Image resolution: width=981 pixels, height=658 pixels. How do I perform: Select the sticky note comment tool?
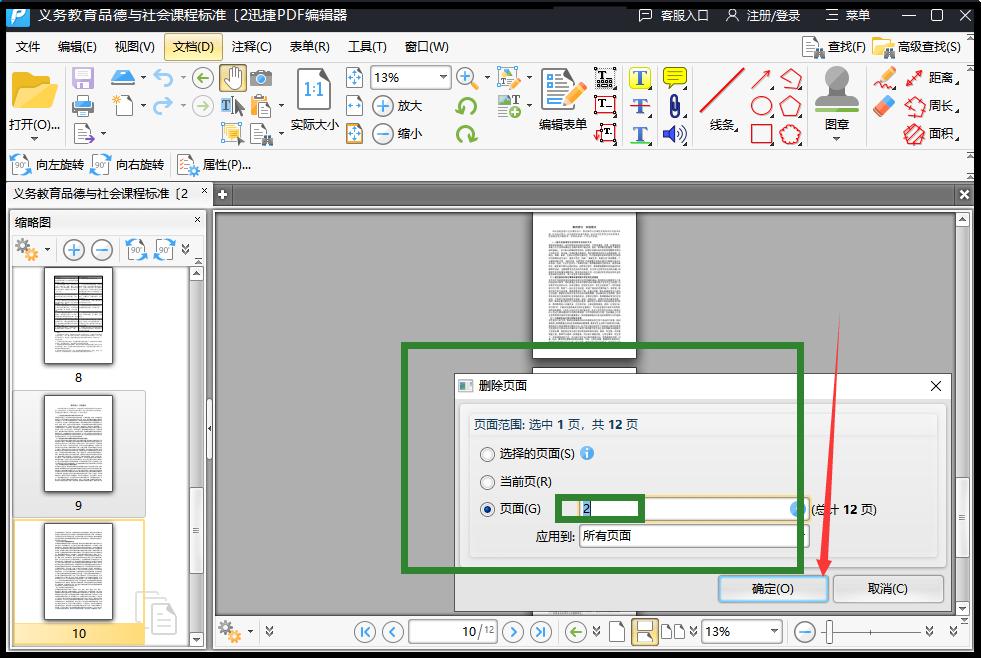point(675,78)
